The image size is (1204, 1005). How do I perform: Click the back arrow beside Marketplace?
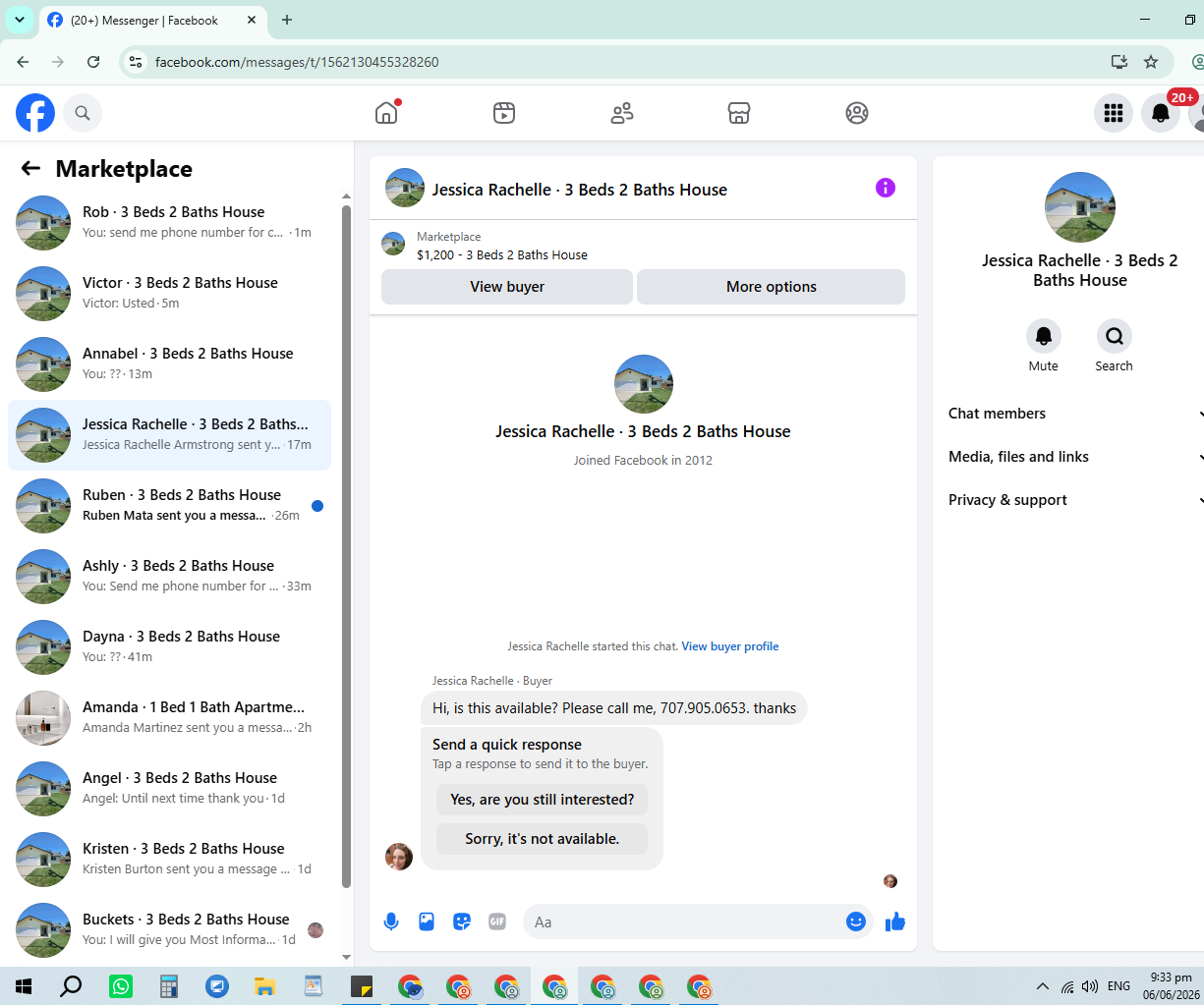point(30,168)
